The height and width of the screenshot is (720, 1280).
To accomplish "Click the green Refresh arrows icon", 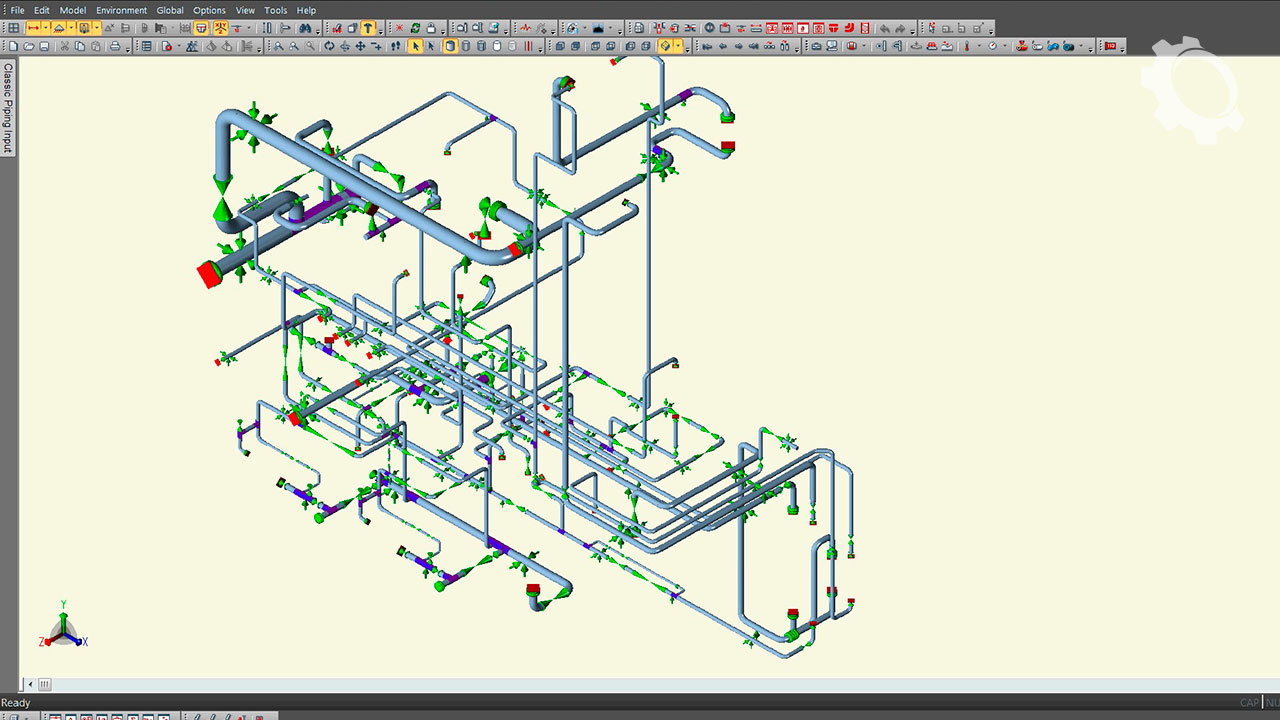I will [x=416, y=28].
